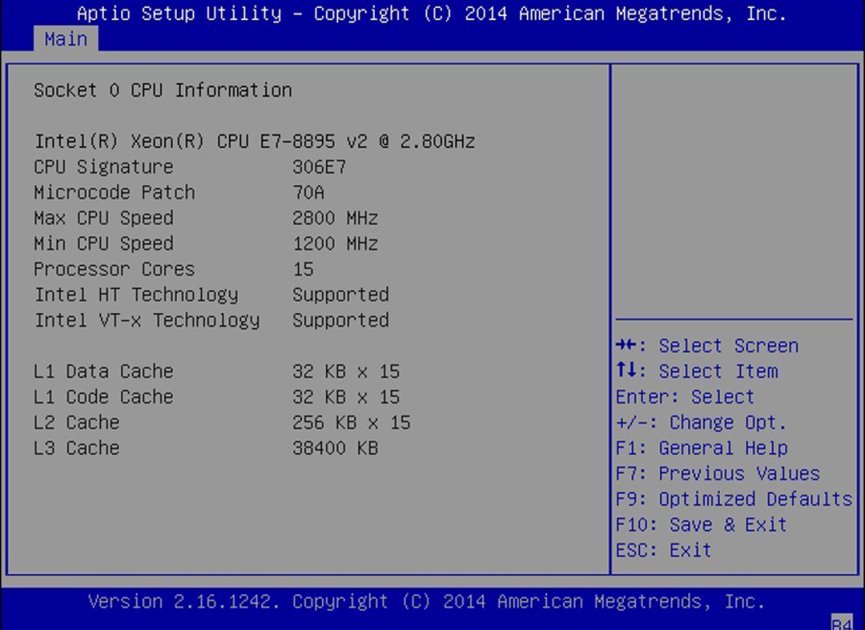Click Supported next to Intel HT Technology
865x630 pixels.
coord(340,295)
